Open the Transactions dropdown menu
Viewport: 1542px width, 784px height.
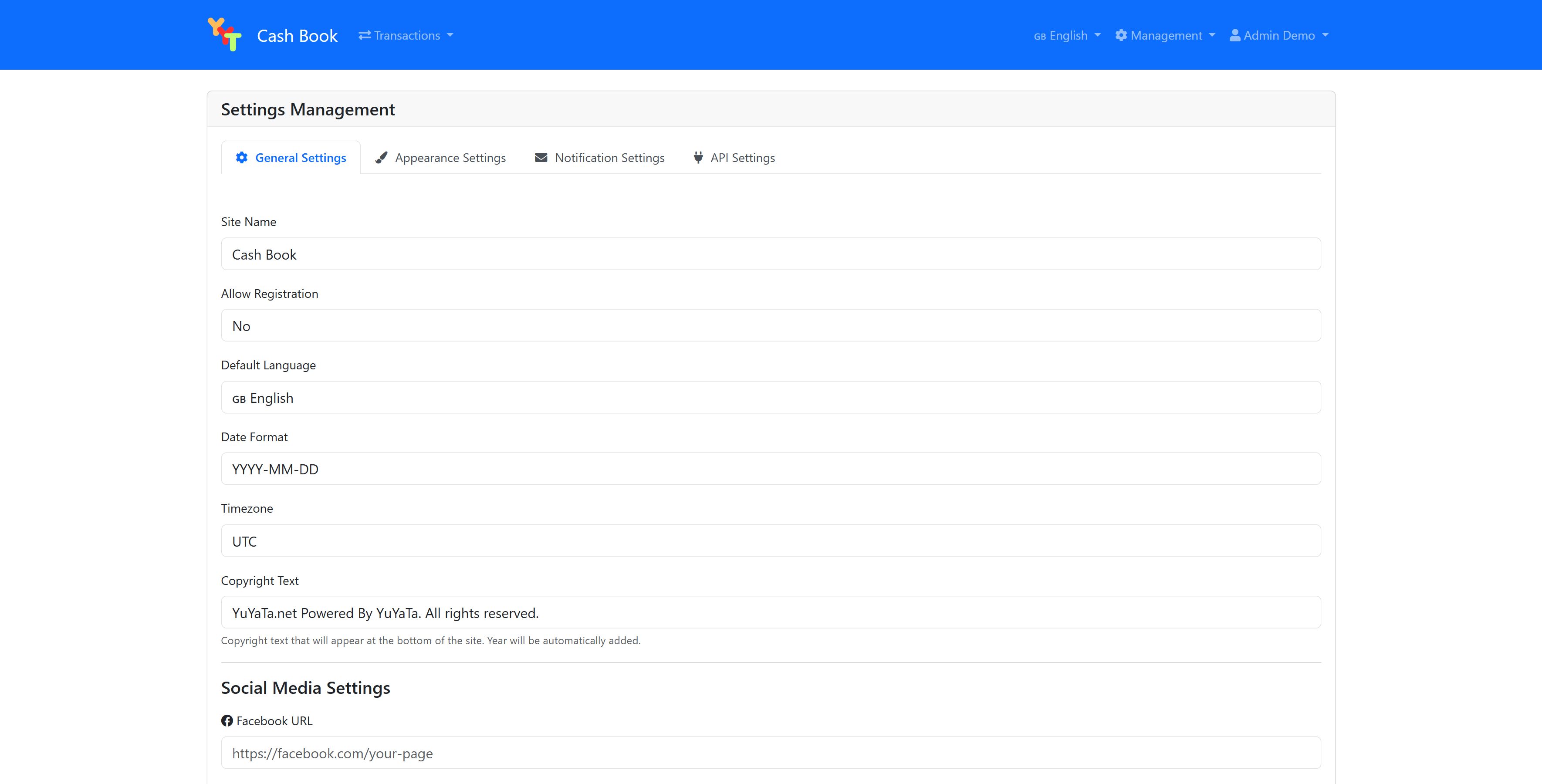pyautogui.click(x=407, y=35)
